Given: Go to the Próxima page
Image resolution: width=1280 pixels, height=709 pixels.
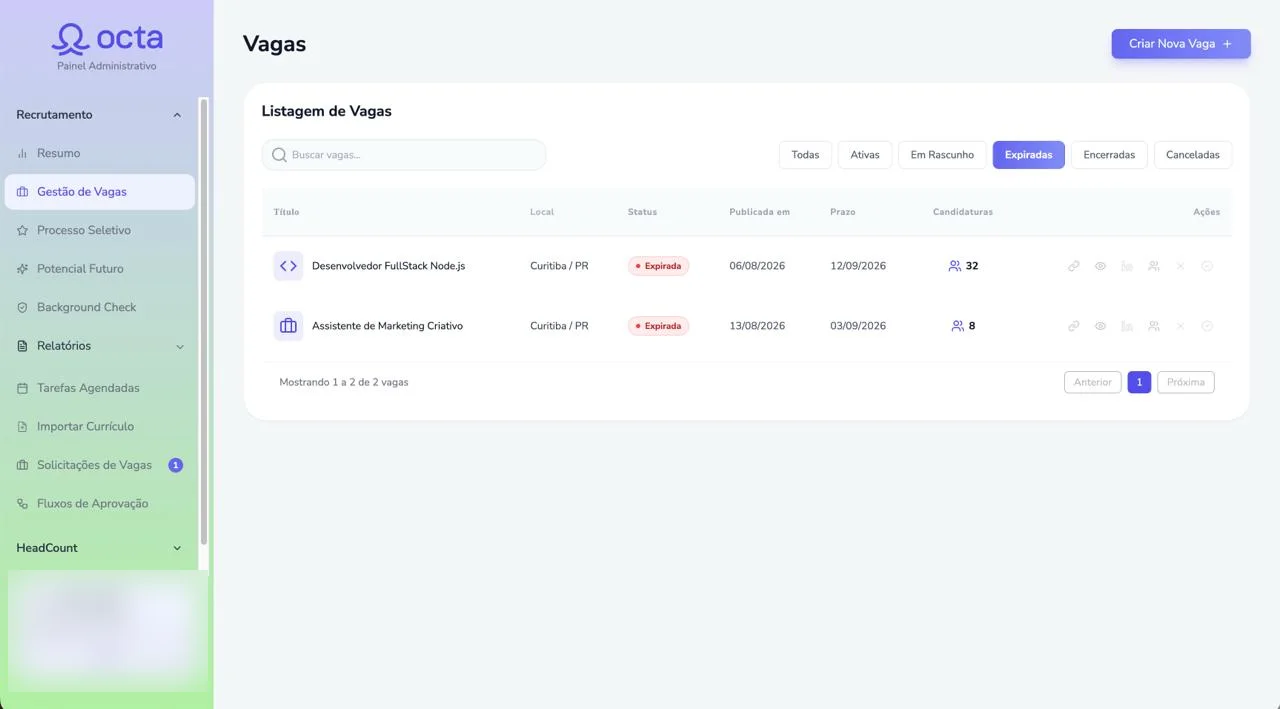Looking at the screenshot, I should pyautogui.click(x=1186, y=382).
